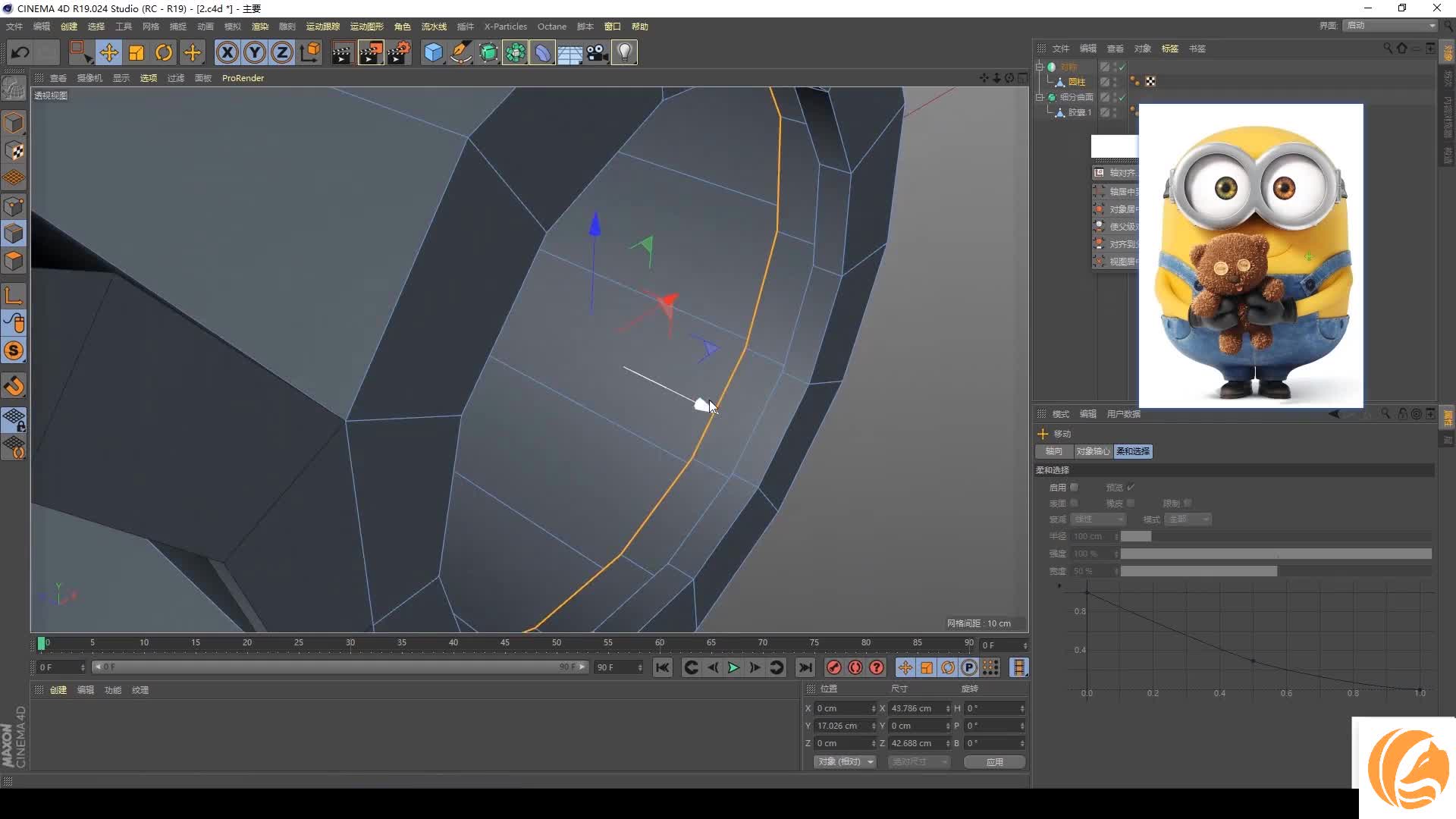The height and width of the screenshot is (819, 1456).
Task: Toggle the 预览 checkbox
Action: tap(1131, 488)
